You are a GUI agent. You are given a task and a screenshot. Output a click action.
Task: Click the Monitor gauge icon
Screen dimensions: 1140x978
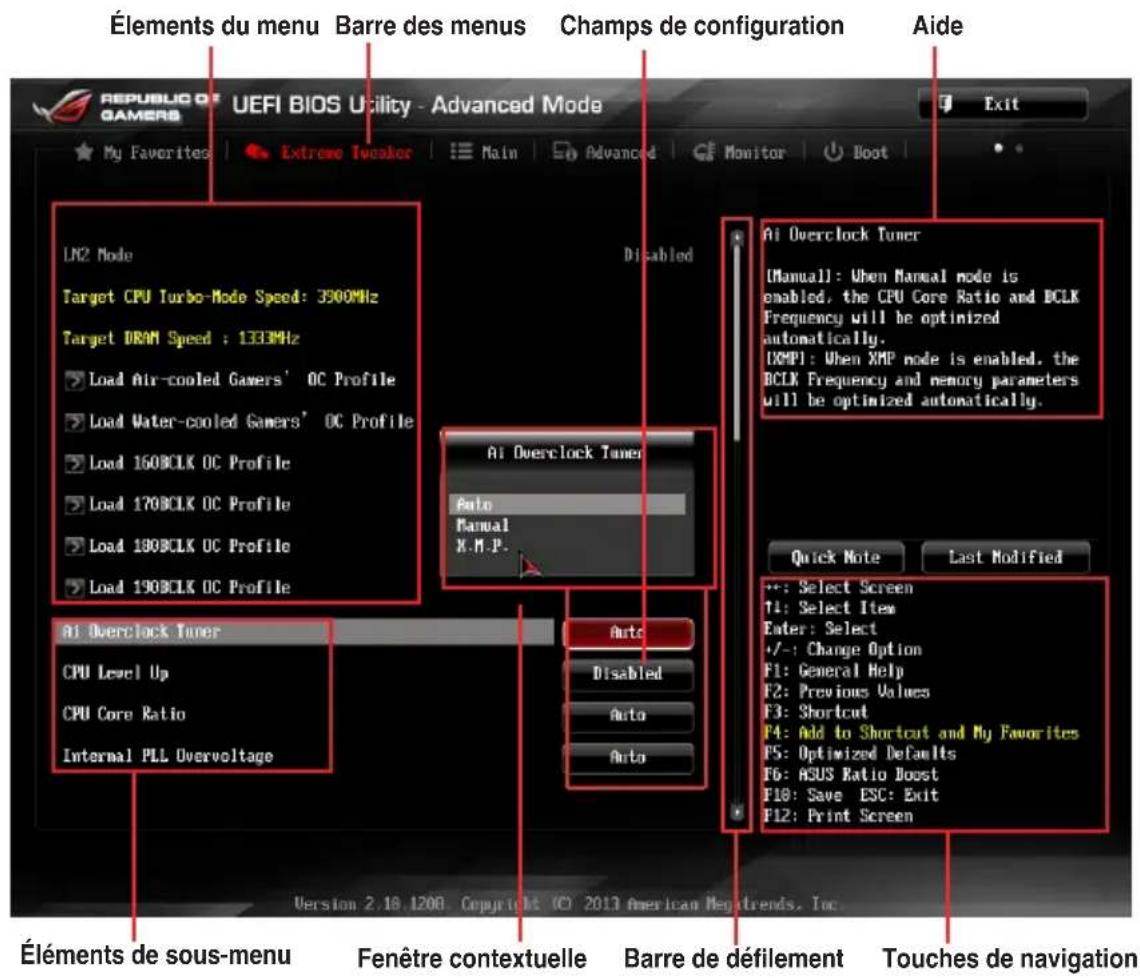703,152
